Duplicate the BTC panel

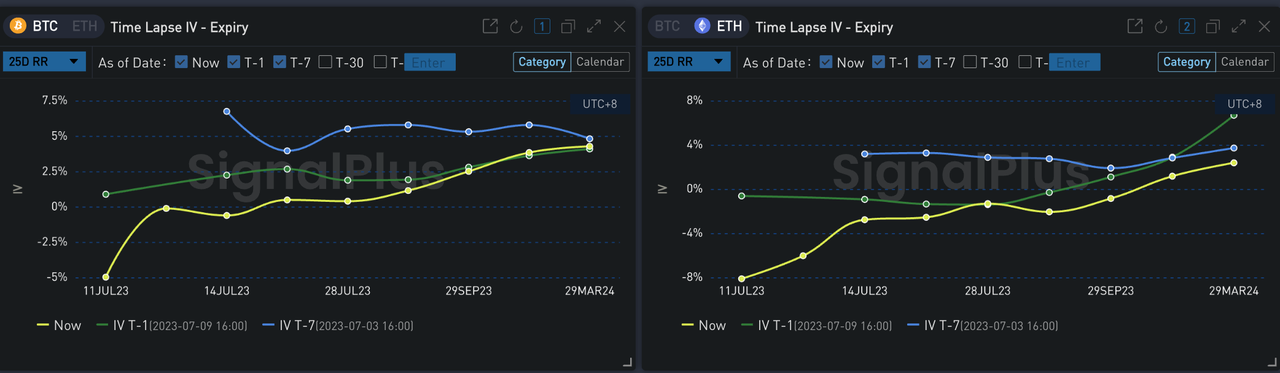click(x=568, y=27)
